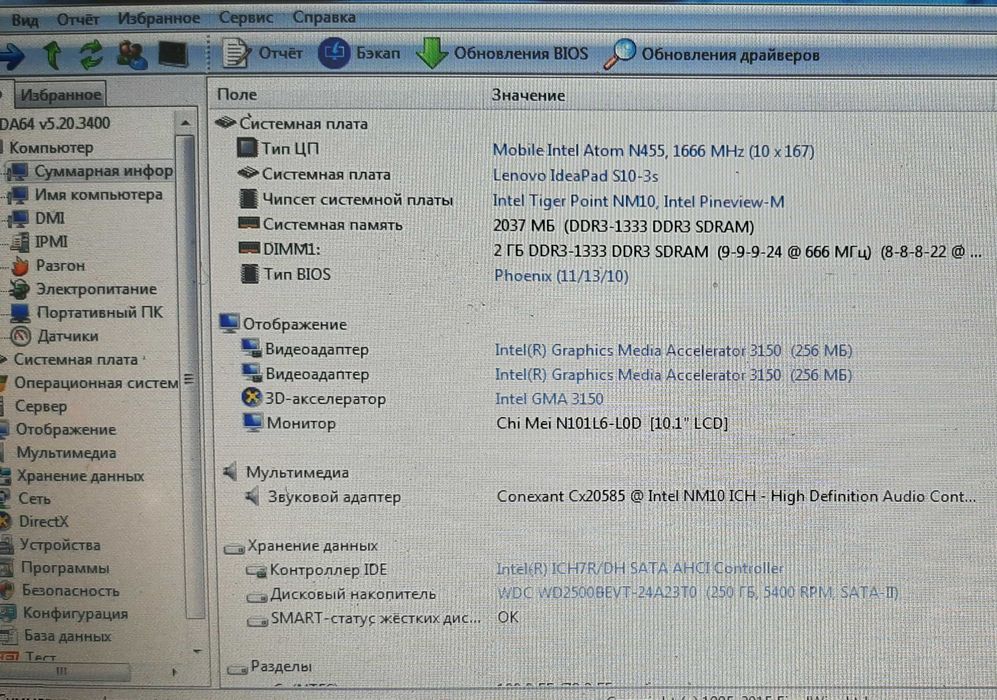This screenshot has height=700, width=997.
Task: Select Портативный ПК tree item
Action: click(x=100, y=313)
